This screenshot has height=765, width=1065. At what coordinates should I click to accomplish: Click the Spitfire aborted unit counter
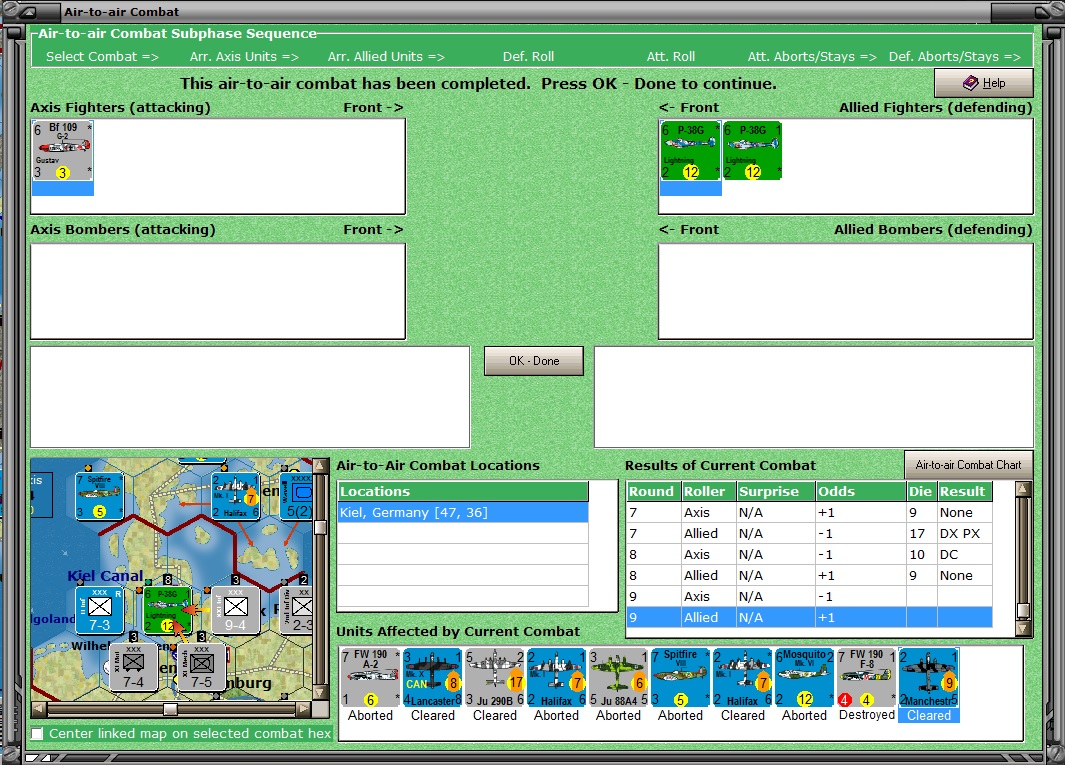[x=681, y=678]
